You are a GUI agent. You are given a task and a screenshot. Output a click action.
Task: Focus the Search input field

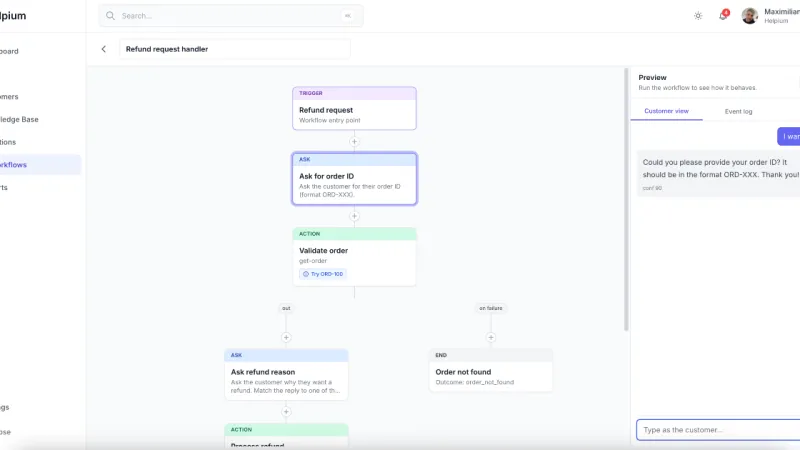(x=231, y=16)
